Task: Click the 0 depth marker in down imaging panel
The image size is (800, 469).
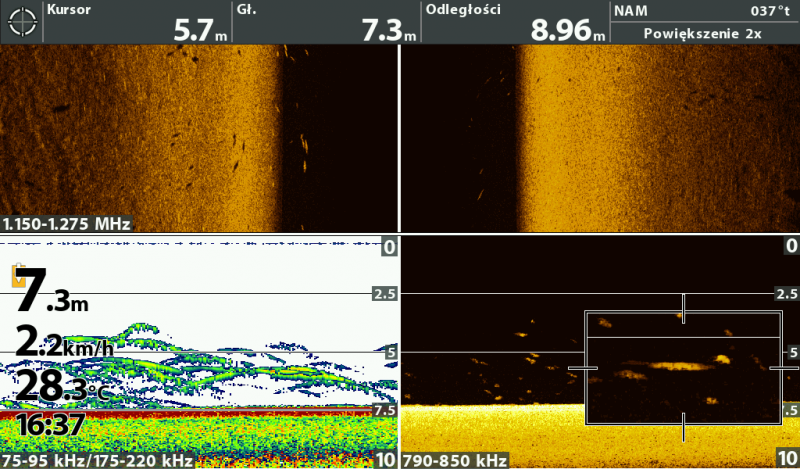Action: click(790, 246)
